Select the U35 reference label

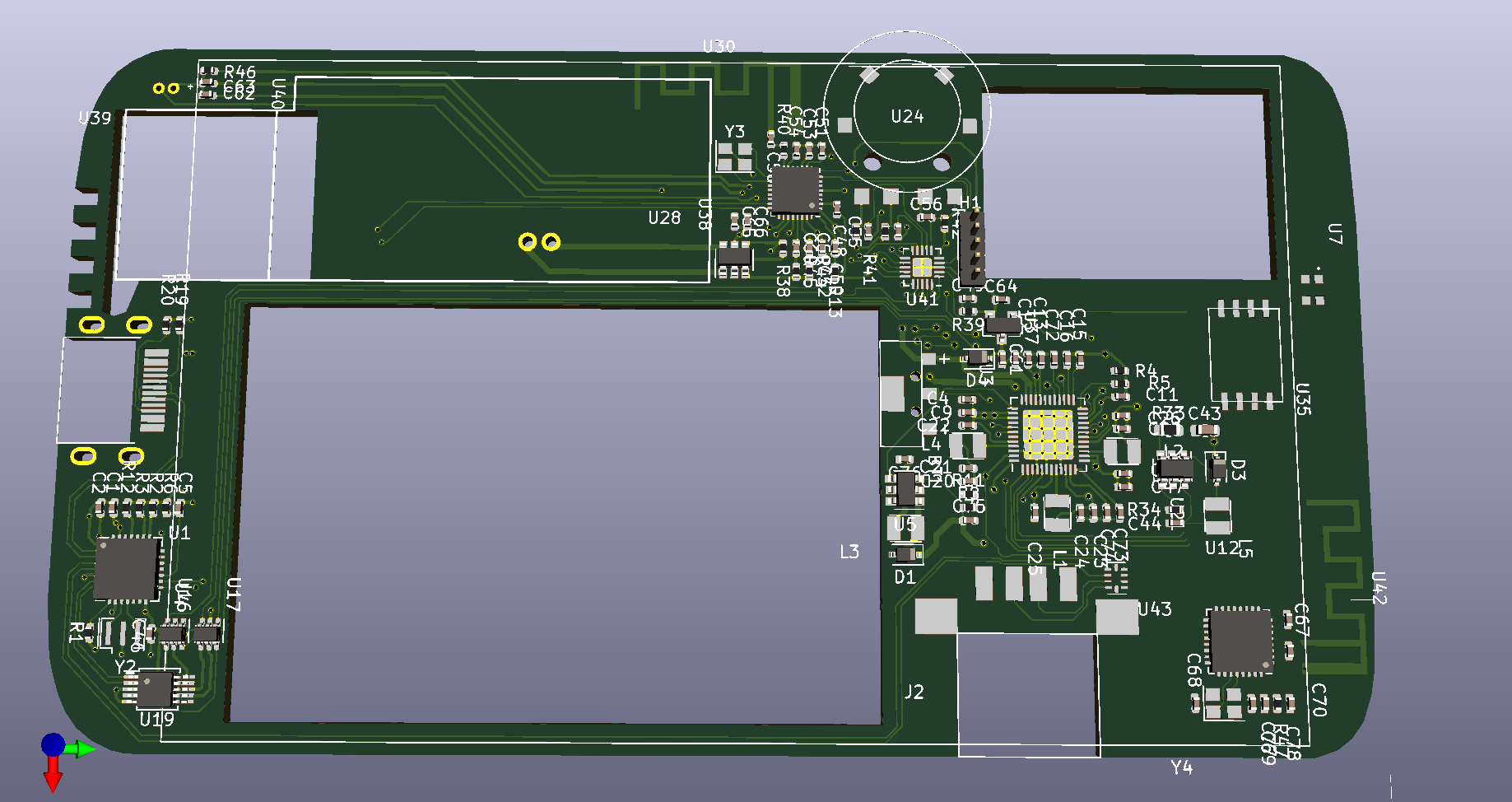click(x=1302, y=399)
